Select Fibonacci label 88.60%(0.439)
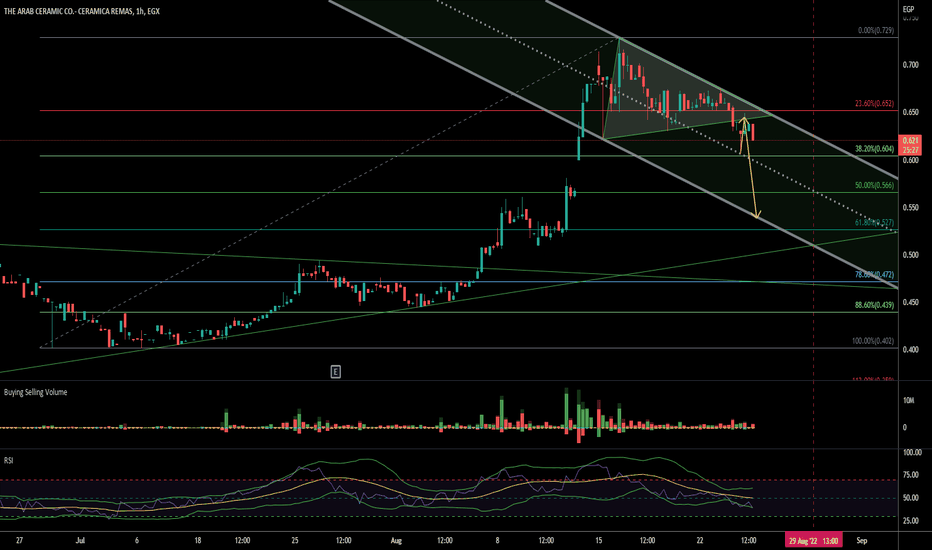932x550 pixels. (874, 305)
